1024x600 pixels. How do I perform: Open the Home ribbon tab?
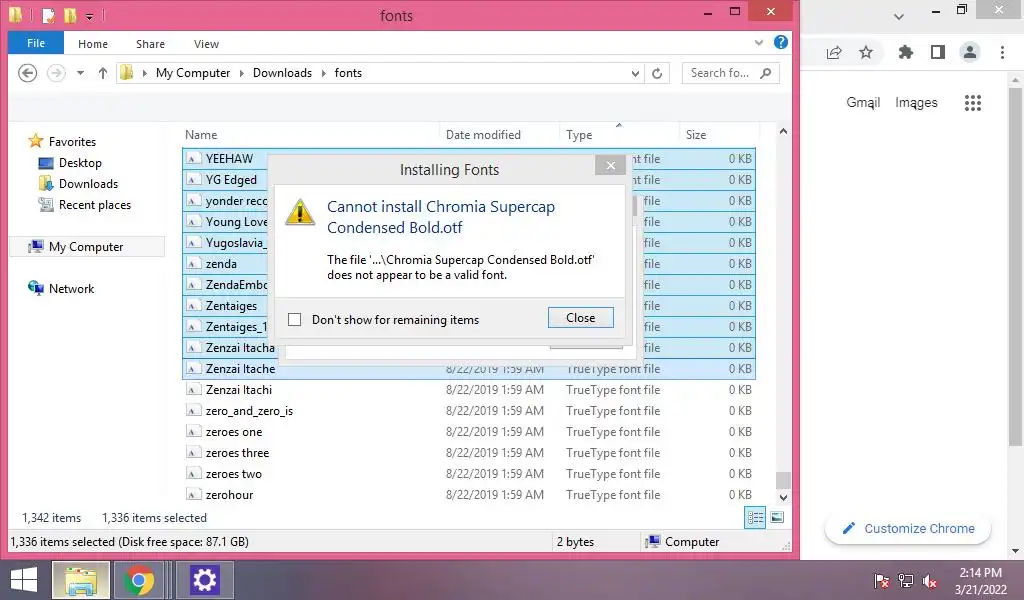(93, 44)
